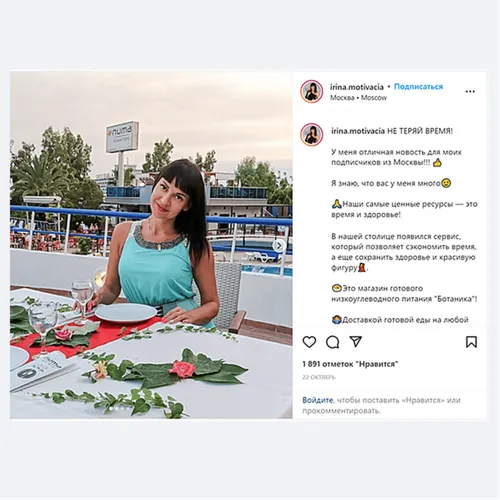
Task: Click the thumbs-up emoji in caption
Action: (x=437, y=163)
